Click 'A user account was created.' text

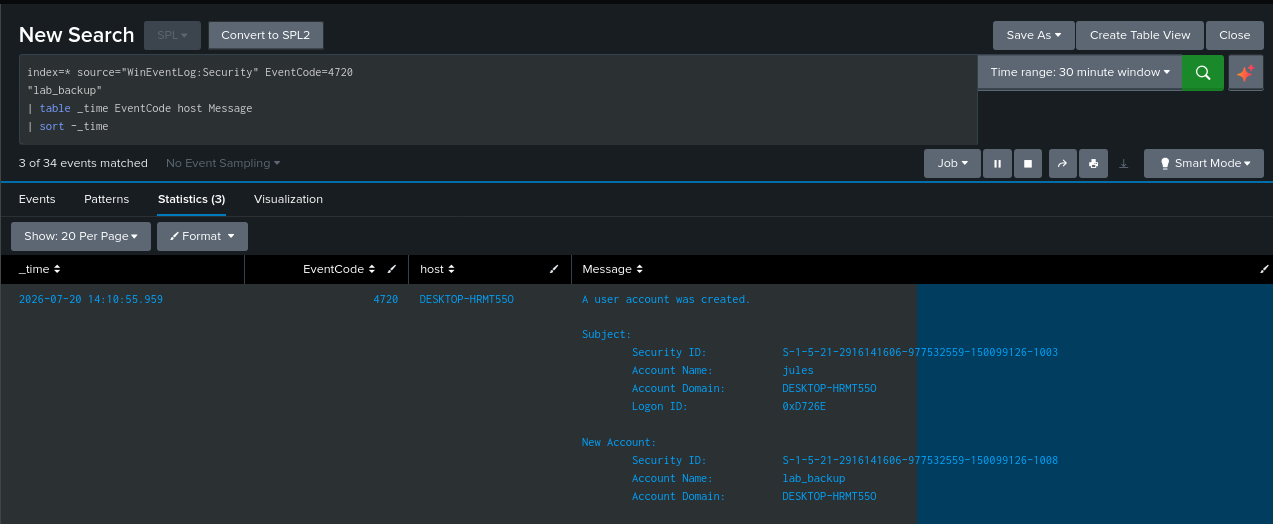click(x=666, y=299)
